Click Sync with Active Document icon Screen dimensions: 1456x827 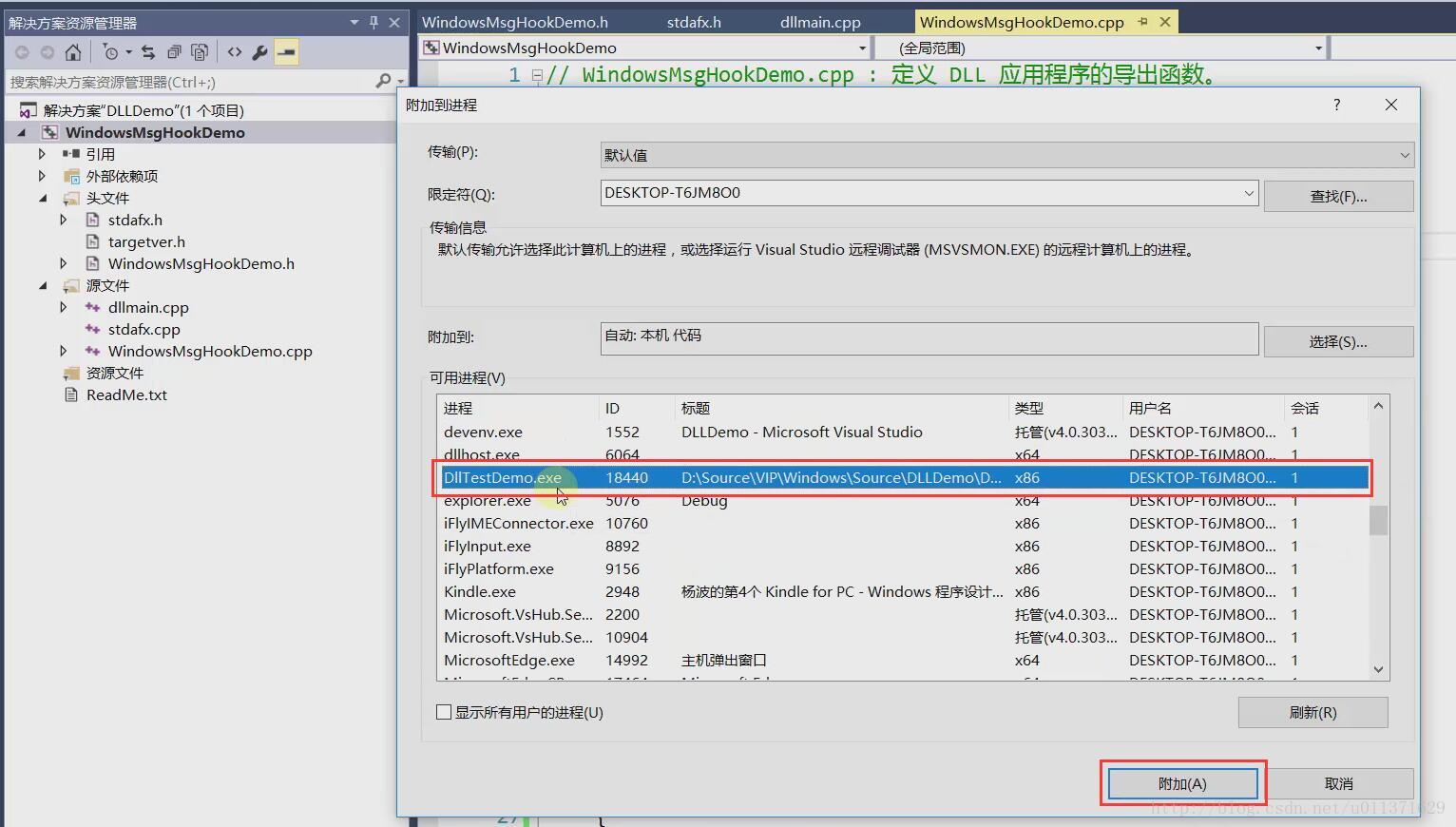click(x=148, y=52)
